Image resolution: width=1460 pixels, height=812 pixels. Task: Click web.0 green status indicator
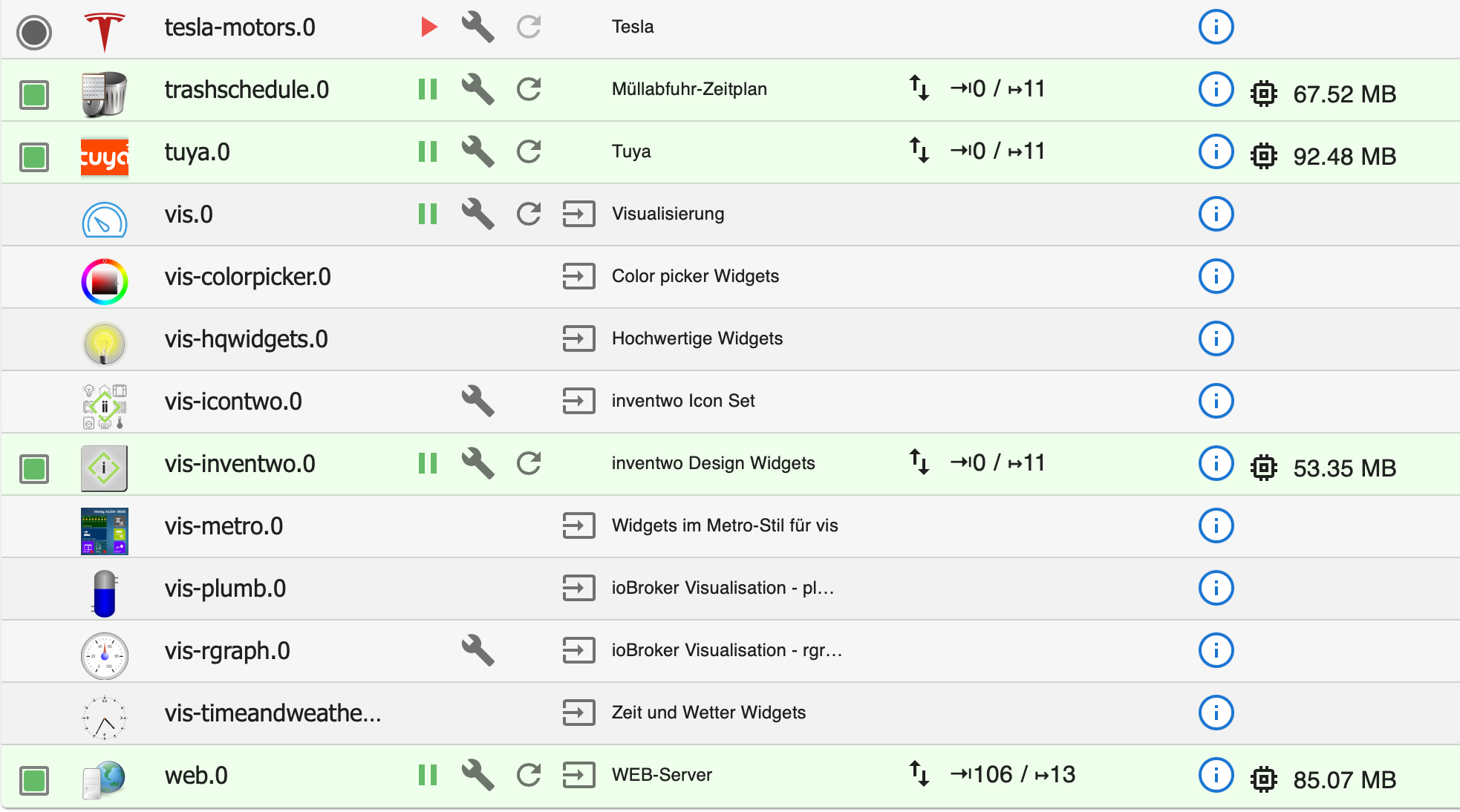34,781
